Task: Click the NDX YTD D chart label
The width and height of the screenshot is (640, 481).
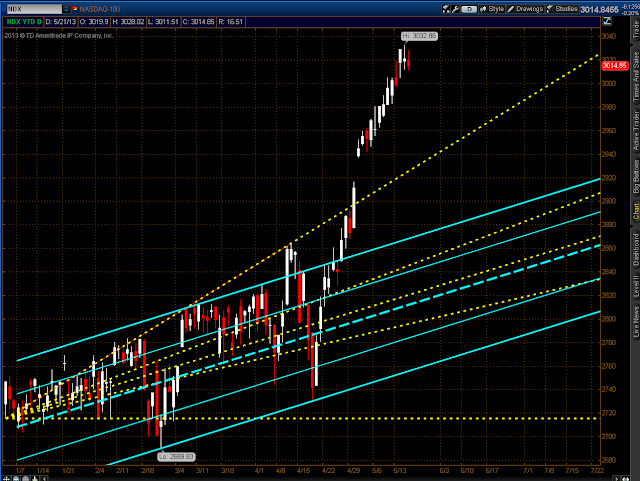Action: point(24,22)
